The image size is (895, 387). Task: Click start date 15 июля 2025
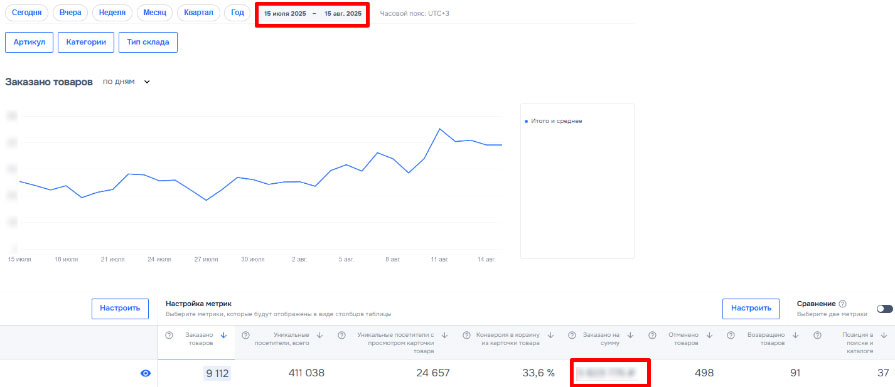coord(285,14)
